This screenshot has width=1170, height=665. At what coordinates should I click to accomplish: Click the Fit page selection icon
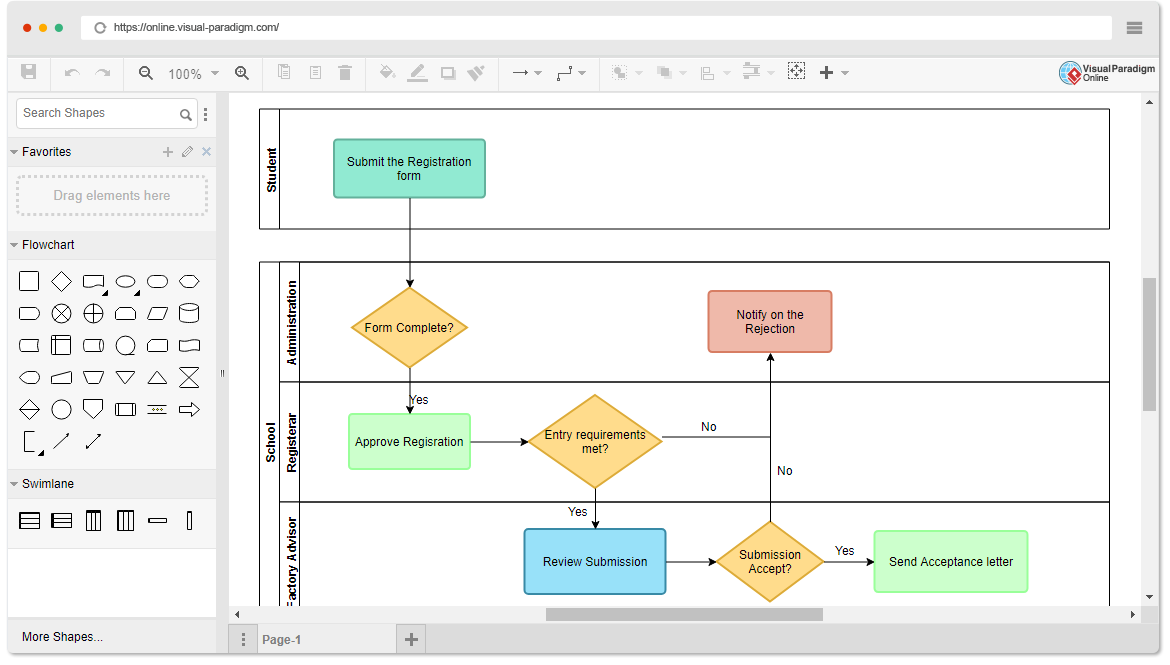coord(796,72)
